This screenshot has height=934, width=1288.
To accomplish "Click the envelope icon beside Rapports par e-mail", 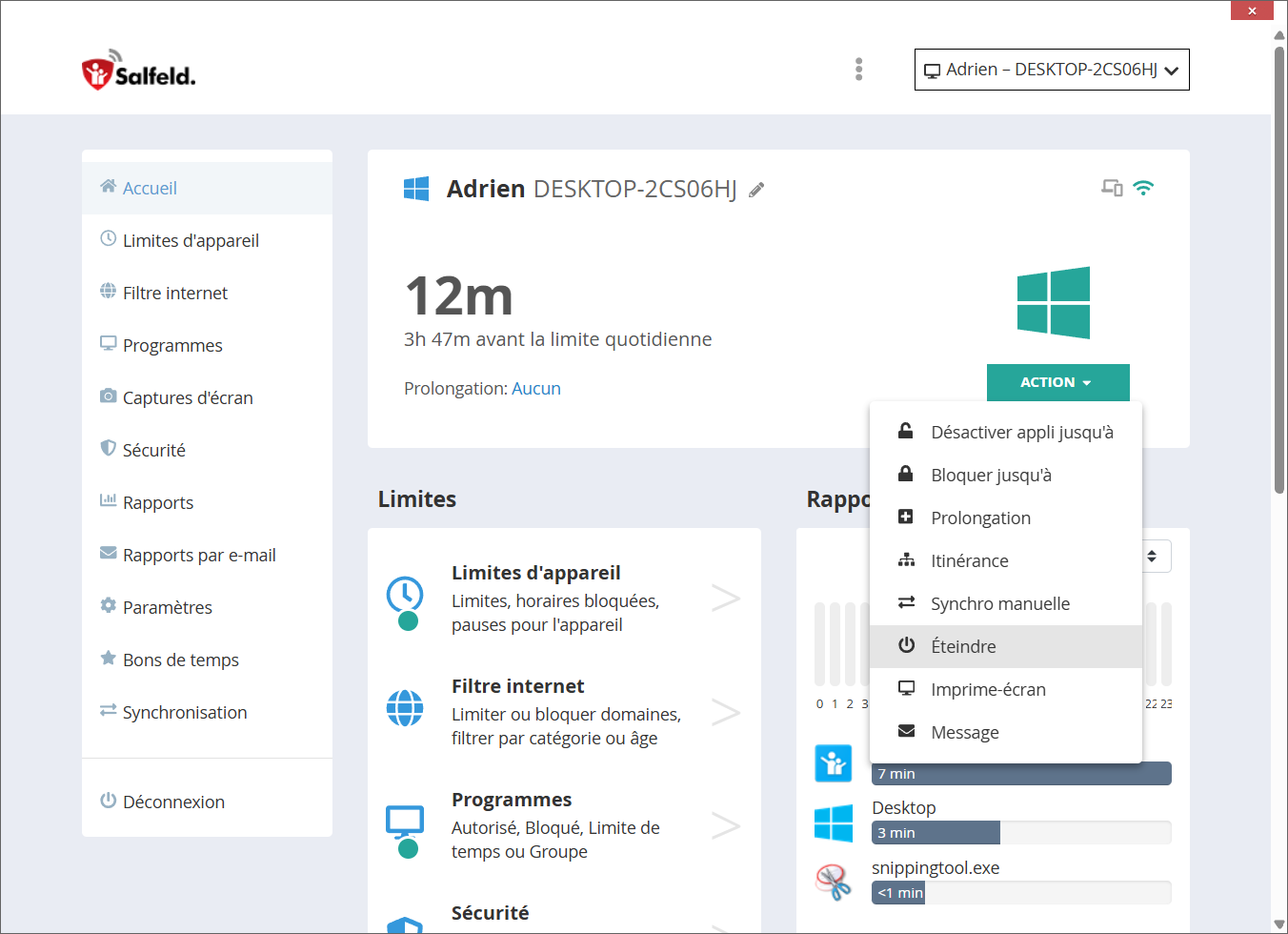I will (x=108, y=553).
